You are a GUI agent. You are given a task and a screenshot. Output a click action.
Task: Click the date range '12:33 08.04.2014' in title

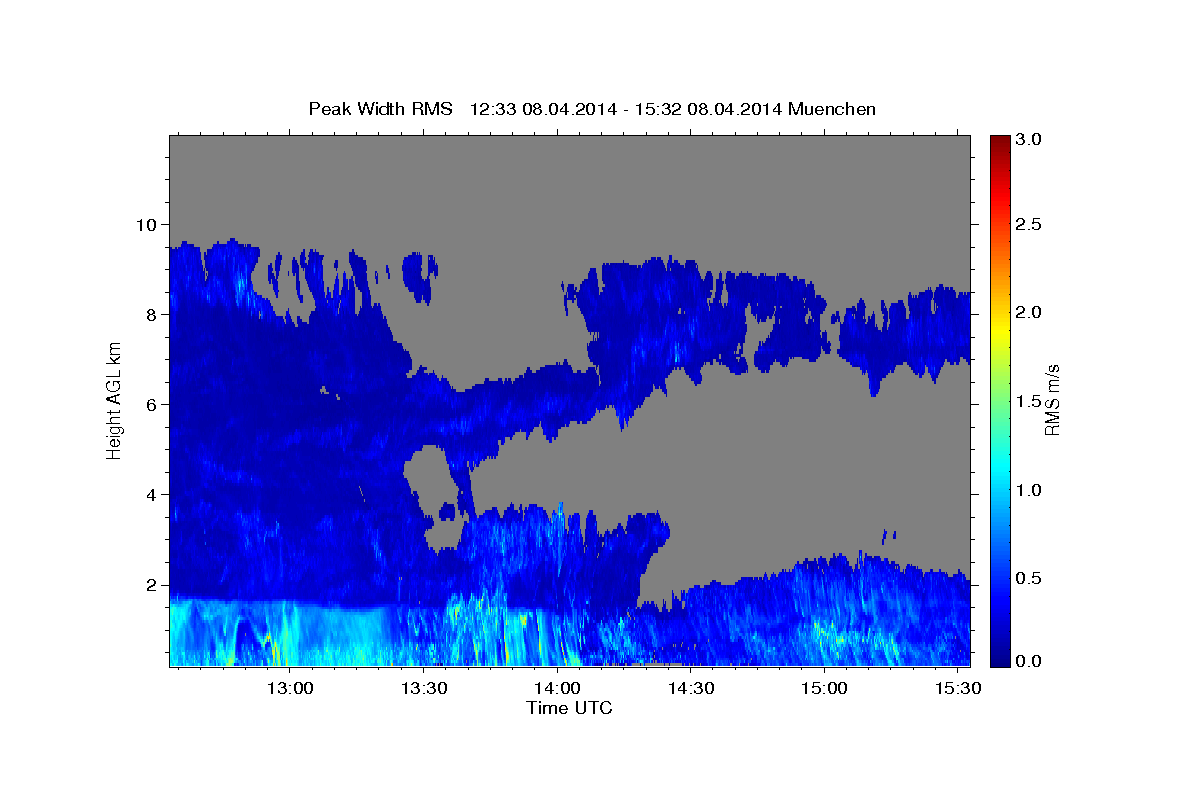543,109
